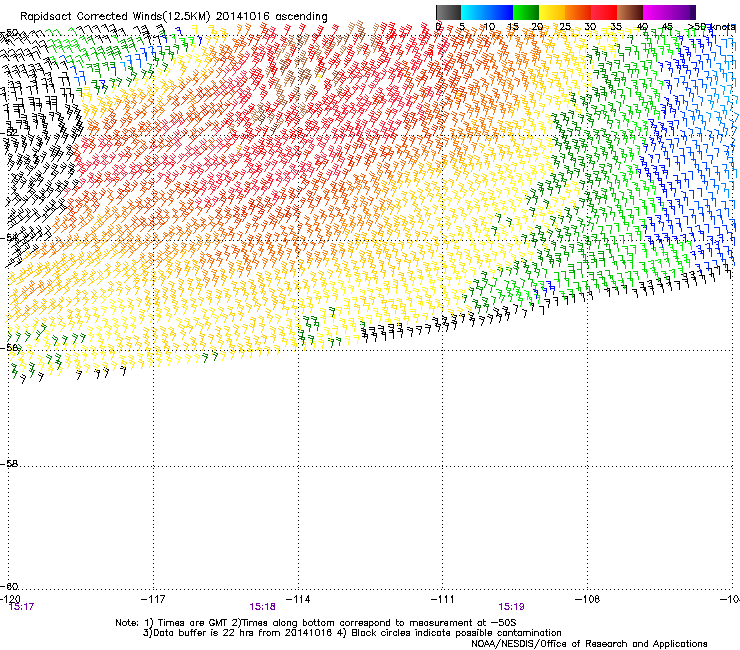Click the gray 0-5 knots legend swatch
740x650 pixels.
coord(448,12)
